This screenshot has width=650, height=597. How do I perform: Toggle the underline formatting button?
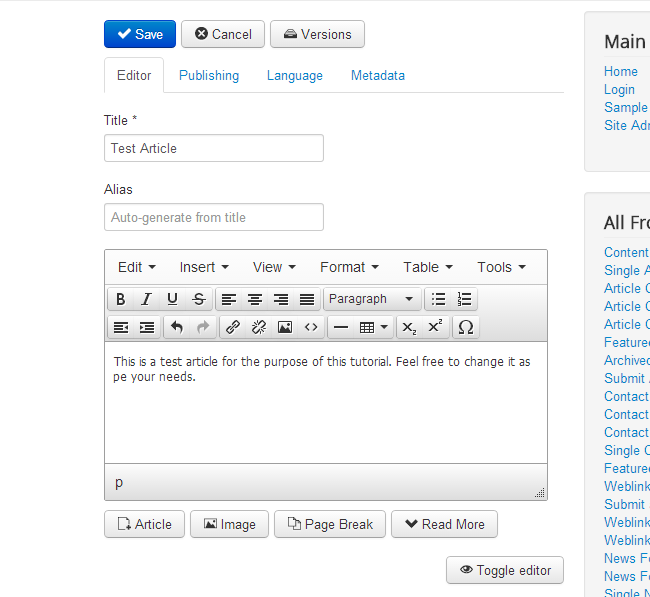[173, 299]
